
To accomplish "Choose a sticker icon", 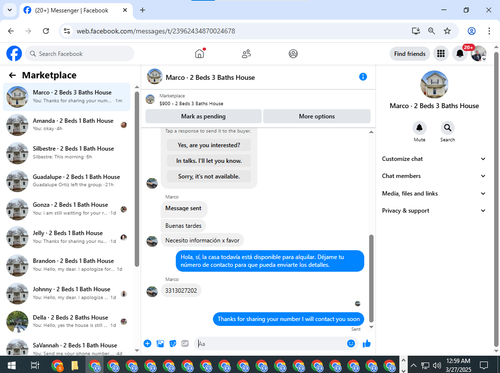I will click(x=173, y=344).
